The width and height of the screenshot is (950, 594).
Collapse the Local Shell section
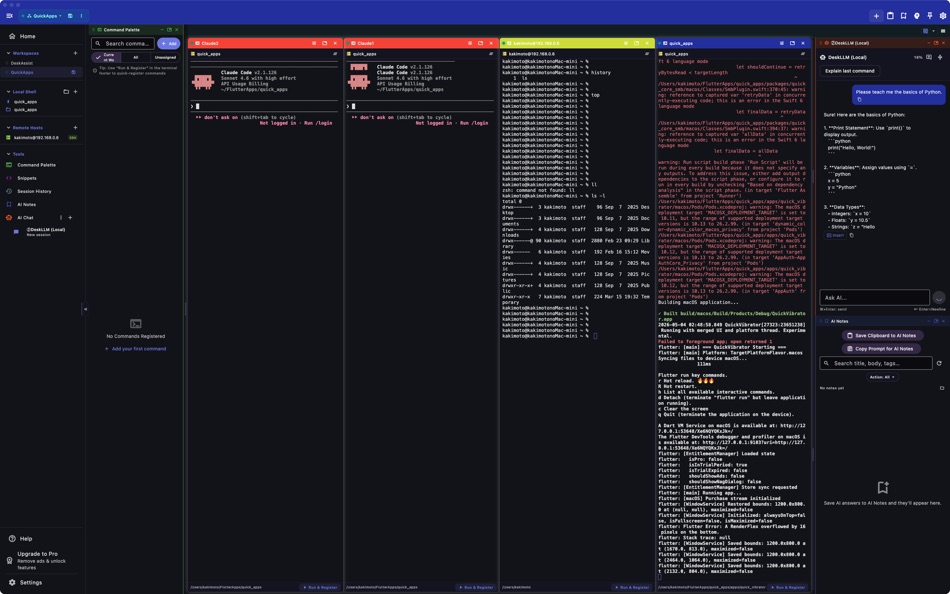(x=8, y=92)
